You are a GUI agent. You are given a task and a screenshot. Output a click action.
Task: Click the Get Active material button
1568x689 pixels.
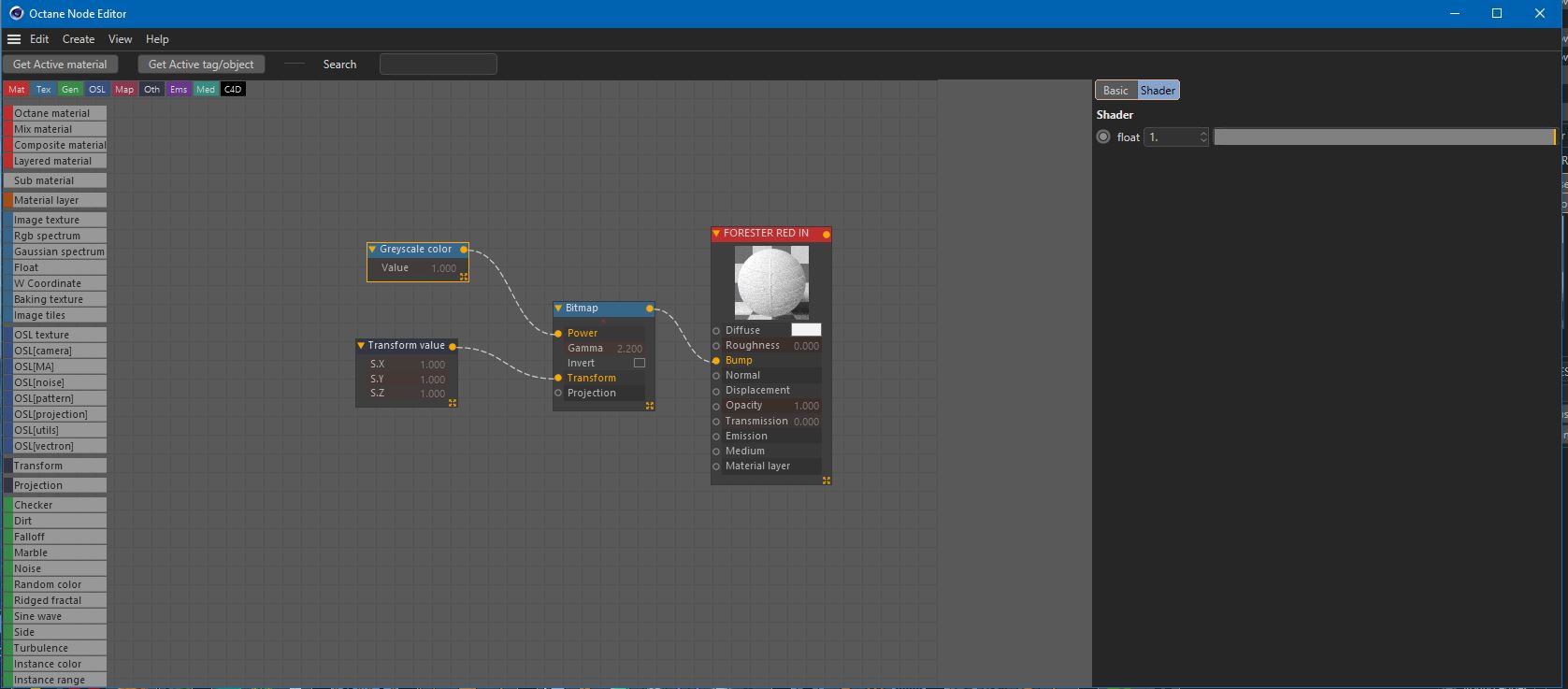[x=60, y=65]
